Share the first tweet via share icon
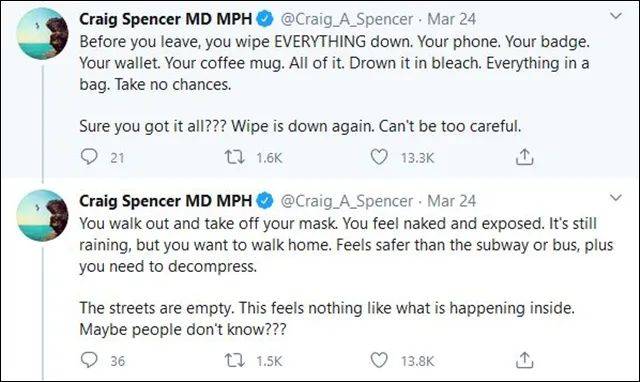Screen dimensions: 640x382 524,157
